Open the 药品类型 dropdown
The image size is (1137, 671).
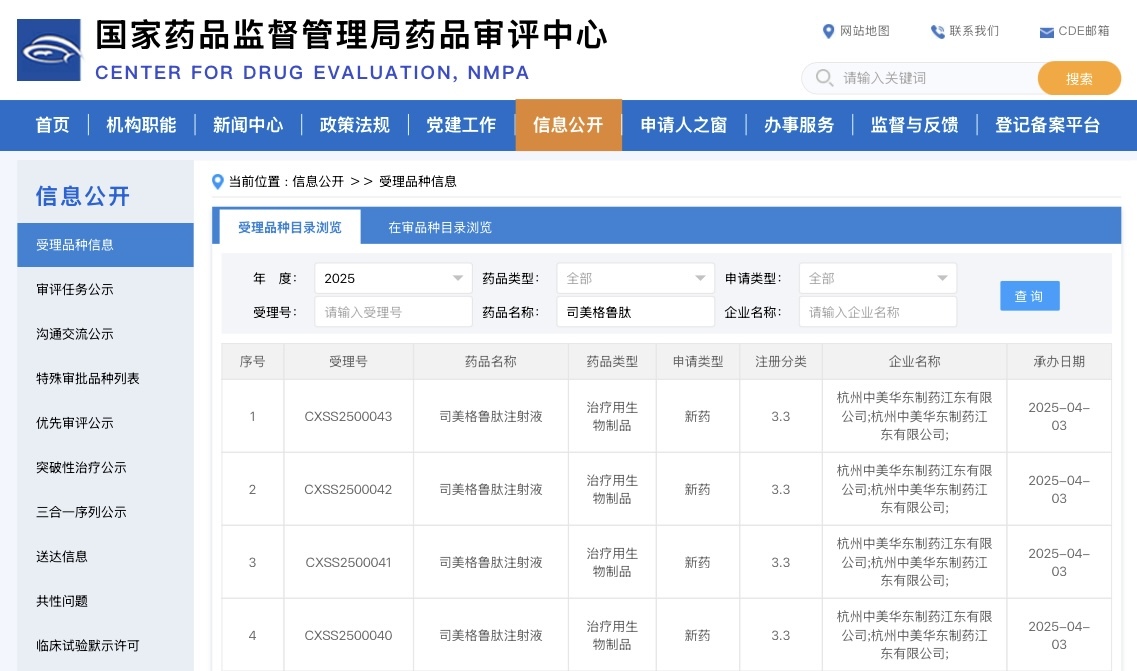point(635,278)
